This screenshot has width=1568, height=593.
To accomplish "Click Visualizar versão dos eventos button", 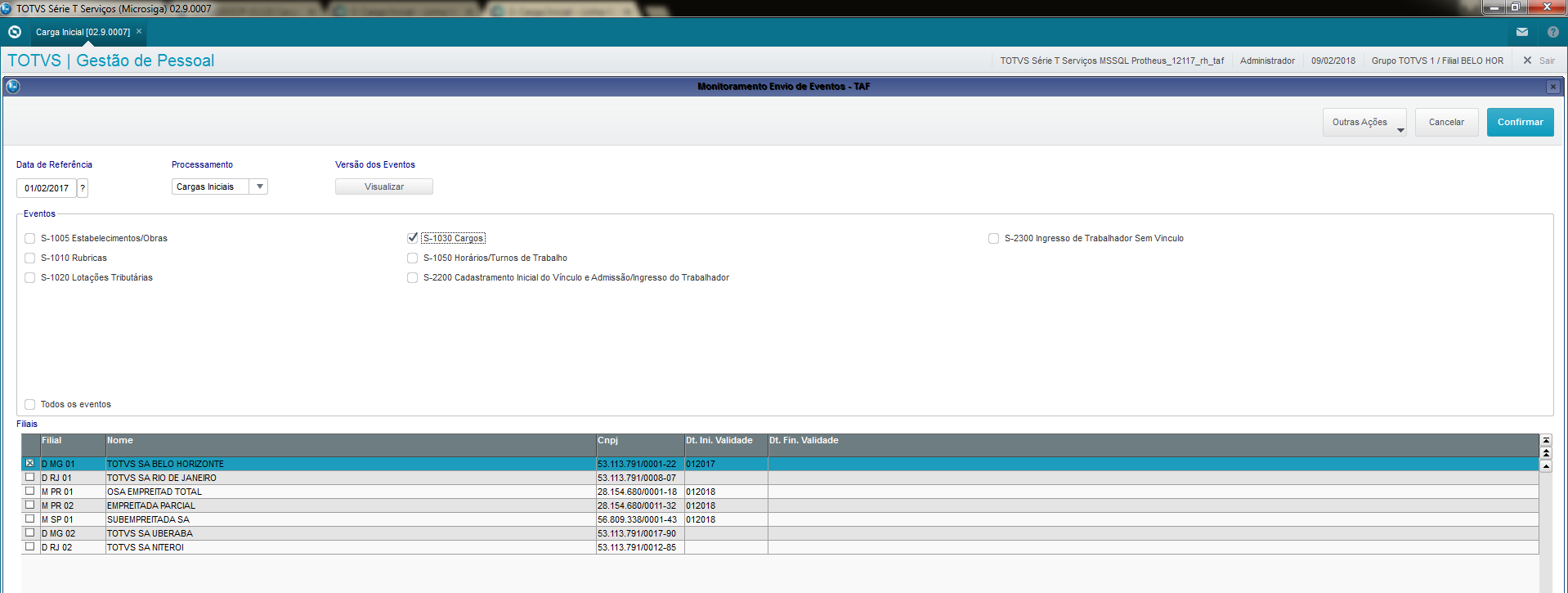I will click(384, 186).
